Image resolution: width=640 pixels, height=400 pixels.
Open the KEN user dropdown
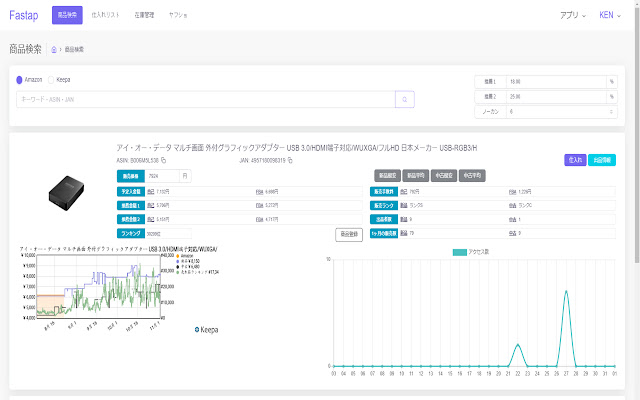(x=609, y=15)
